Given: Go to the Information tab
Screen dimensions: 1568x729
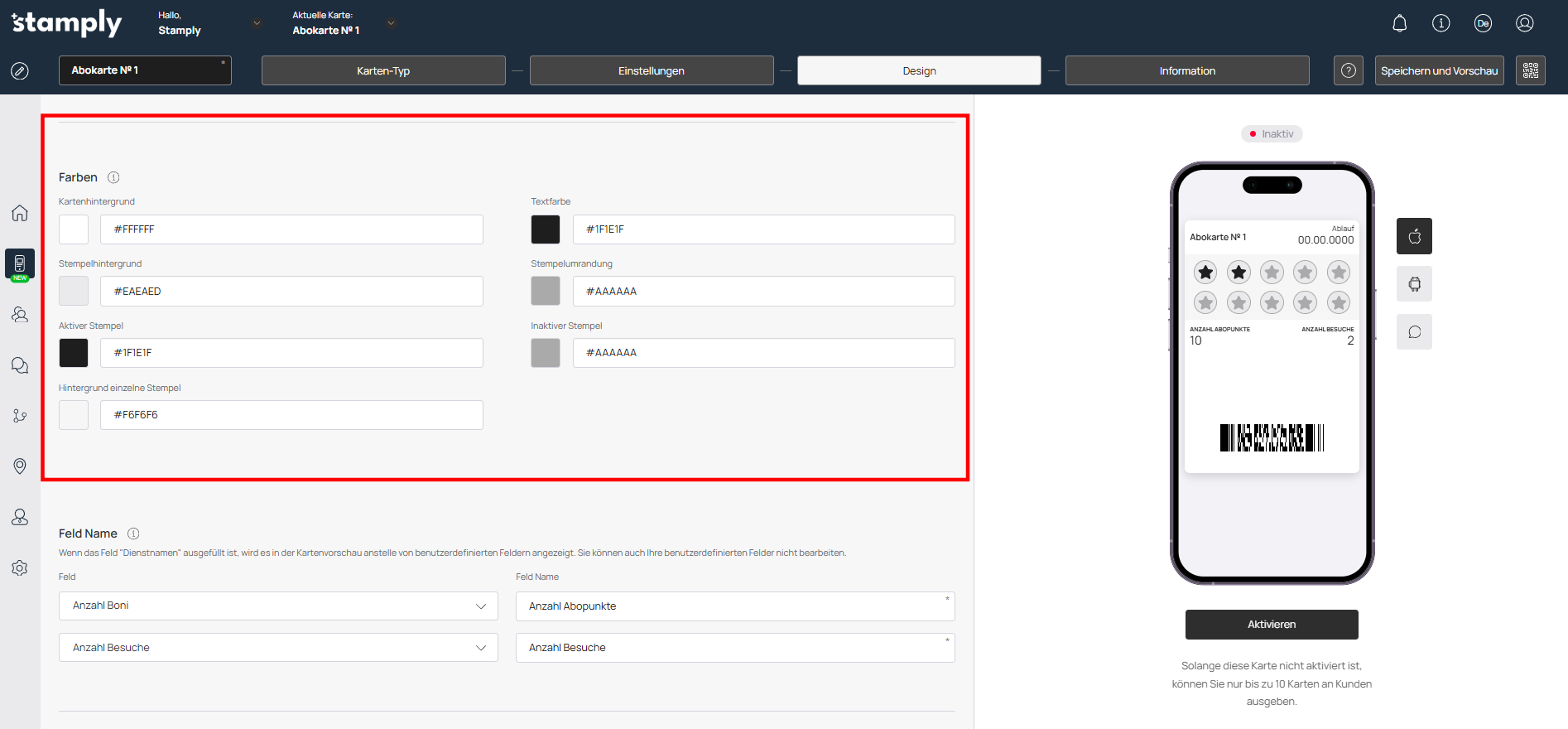Looking at the screenshot, I should pyautogui.click(x=1186, y=70).
